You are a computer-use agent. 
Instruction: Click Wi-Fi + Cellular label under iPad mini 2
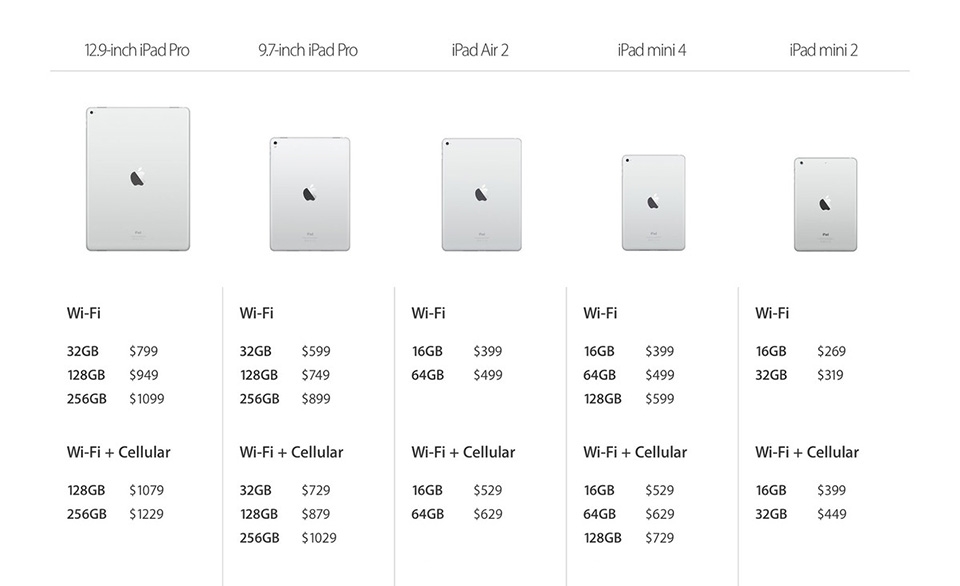[807, 453]
